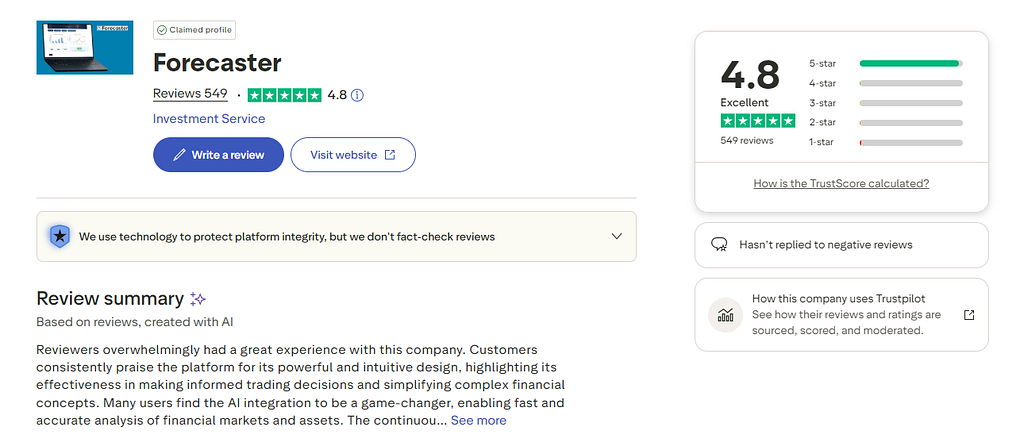Click the speech bubble negative reviews icon
The image size is (1024, 442).
(718, 244)
